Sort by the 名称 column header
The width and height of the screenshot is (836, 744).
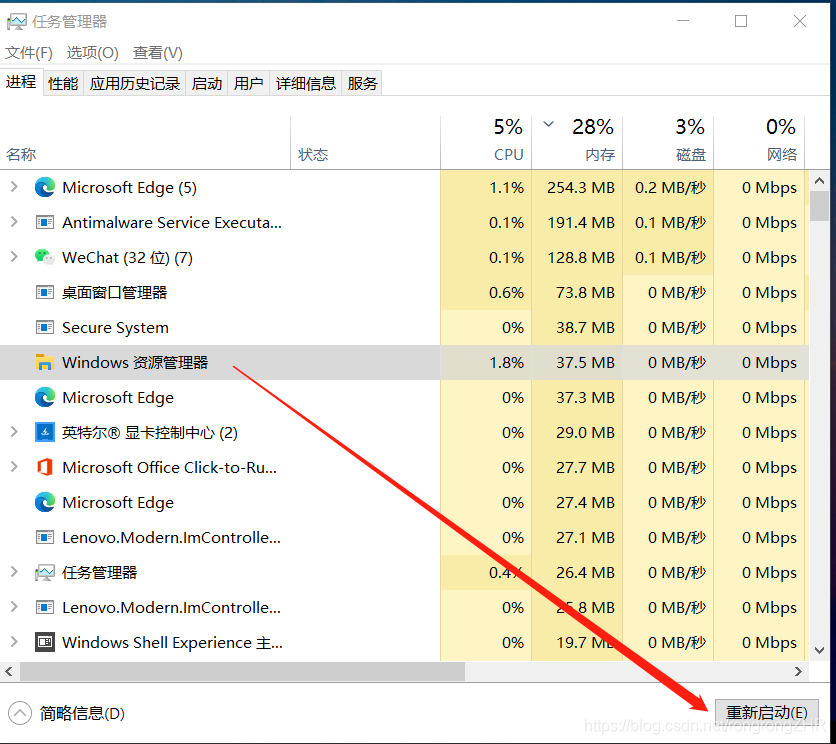pos(145,142)
